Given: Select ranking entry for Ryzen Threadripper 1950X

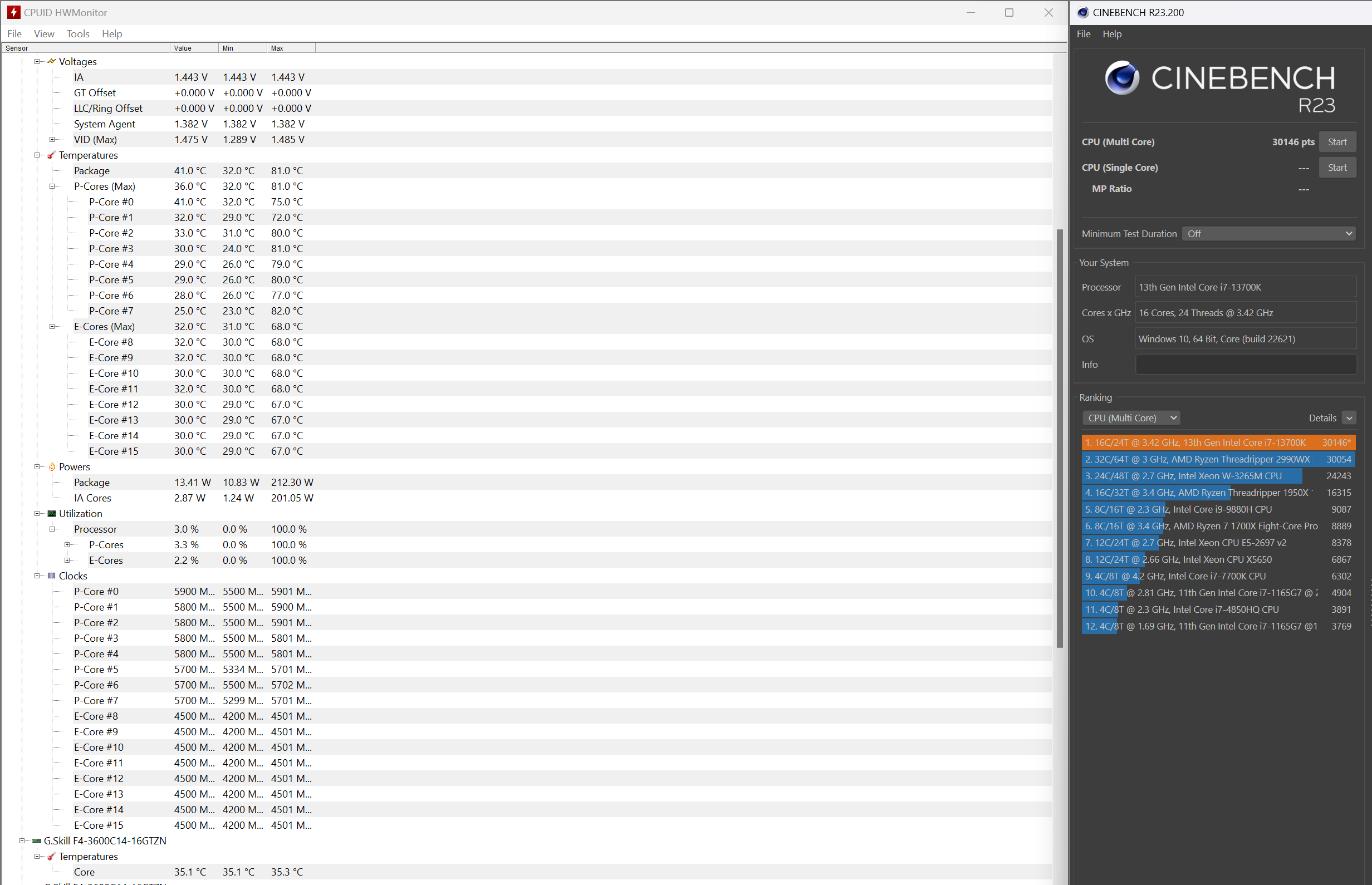Looking at the screenshot, I should tap(1218, 493).
